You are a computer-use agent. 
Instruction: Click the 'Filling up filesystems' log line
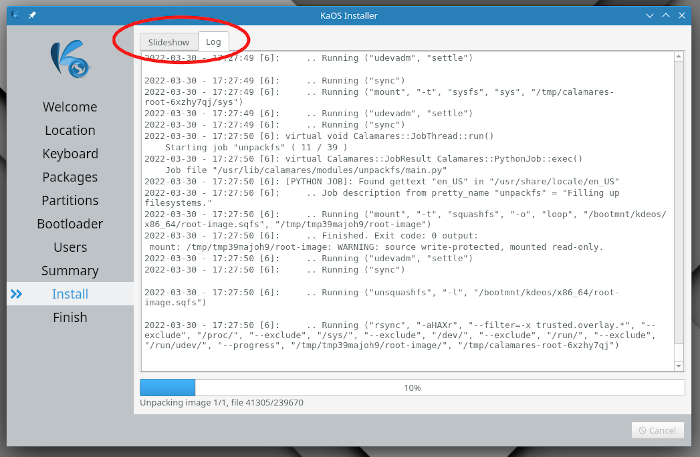tap(382, 198)
